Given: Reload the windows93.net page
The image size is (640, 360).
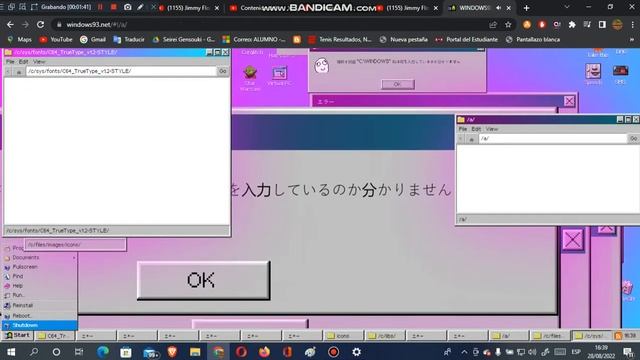Looking at the screenshot, I should (x=40, y=24).
